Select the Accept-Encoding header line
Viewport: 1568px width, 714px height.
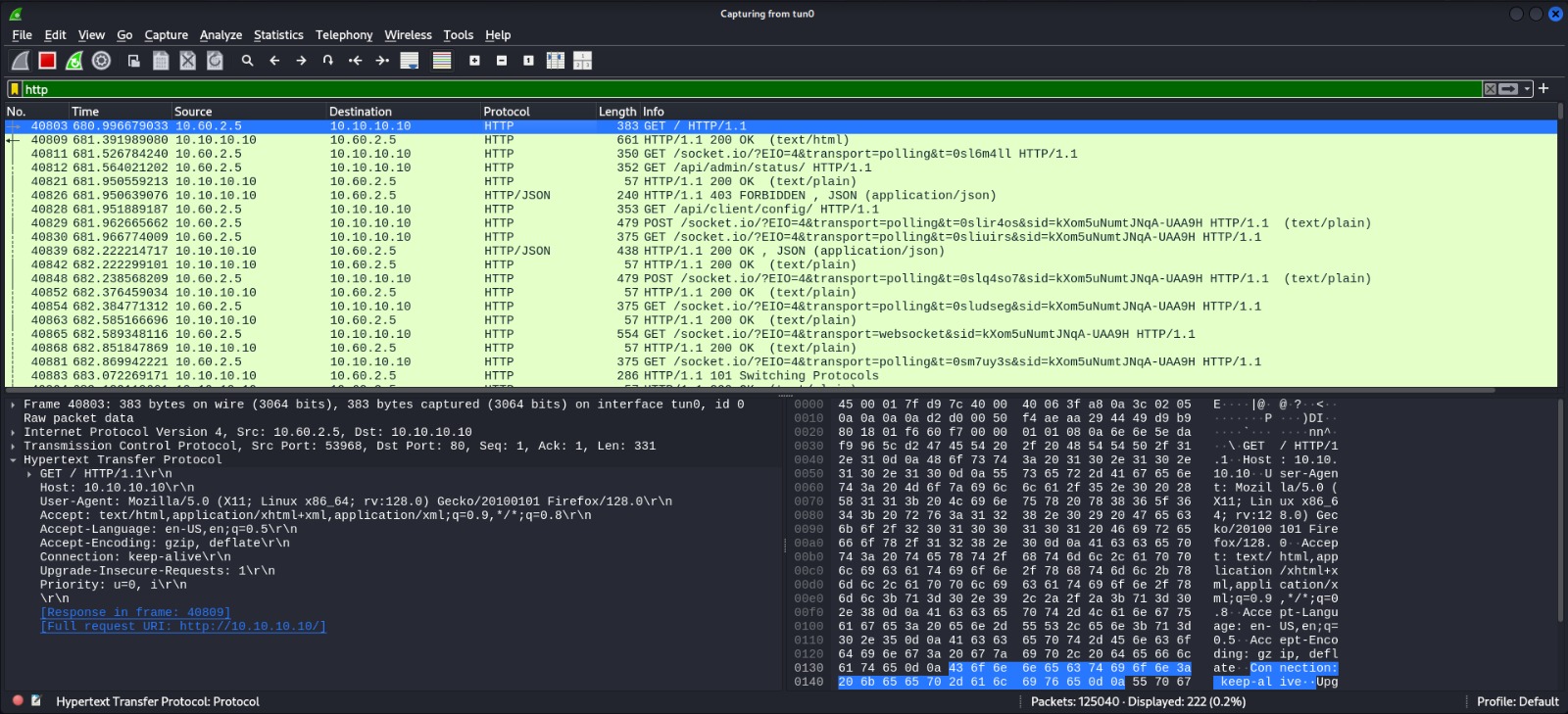point(165,542)
